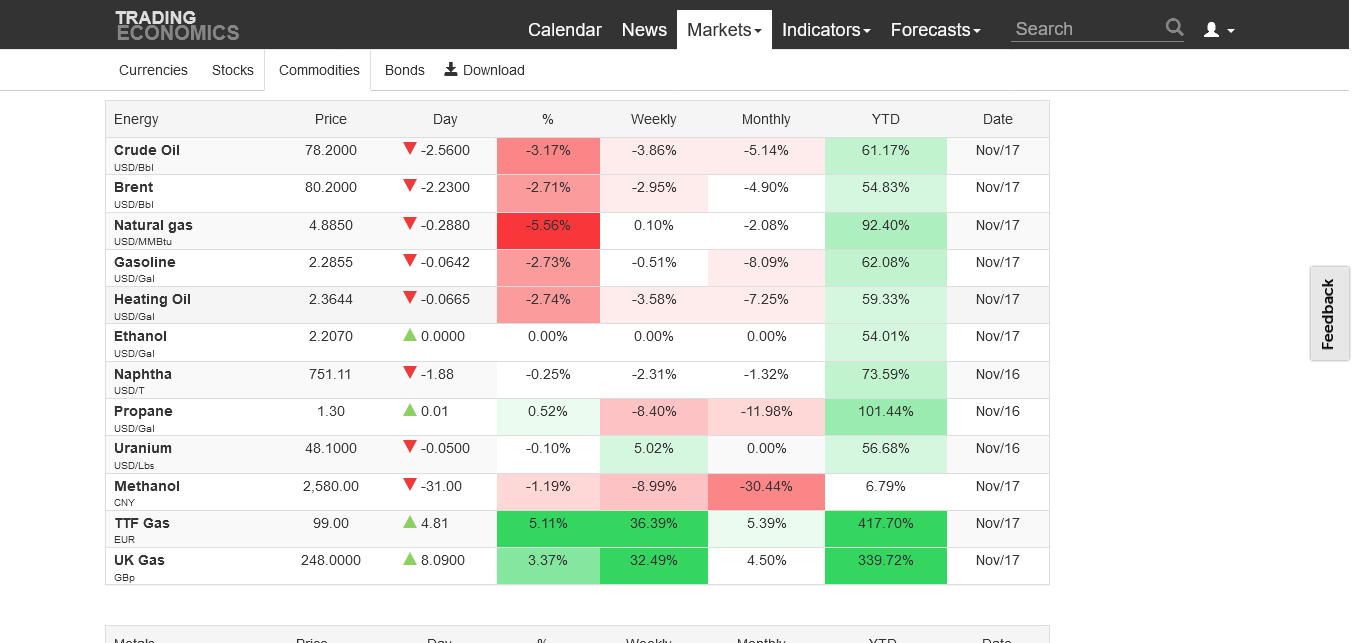
Task: Click the red down arrow for Crude Oil
Action: 409,149
